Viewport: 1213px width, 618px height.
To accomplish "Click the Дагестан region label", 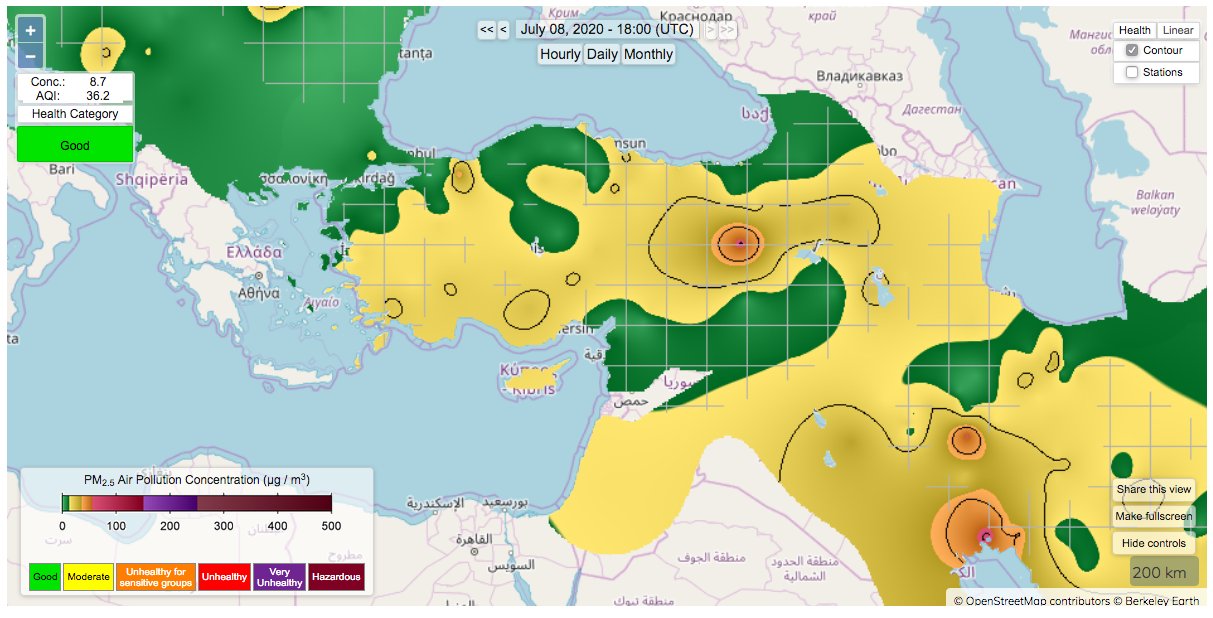I will click(x=931, y=109).
